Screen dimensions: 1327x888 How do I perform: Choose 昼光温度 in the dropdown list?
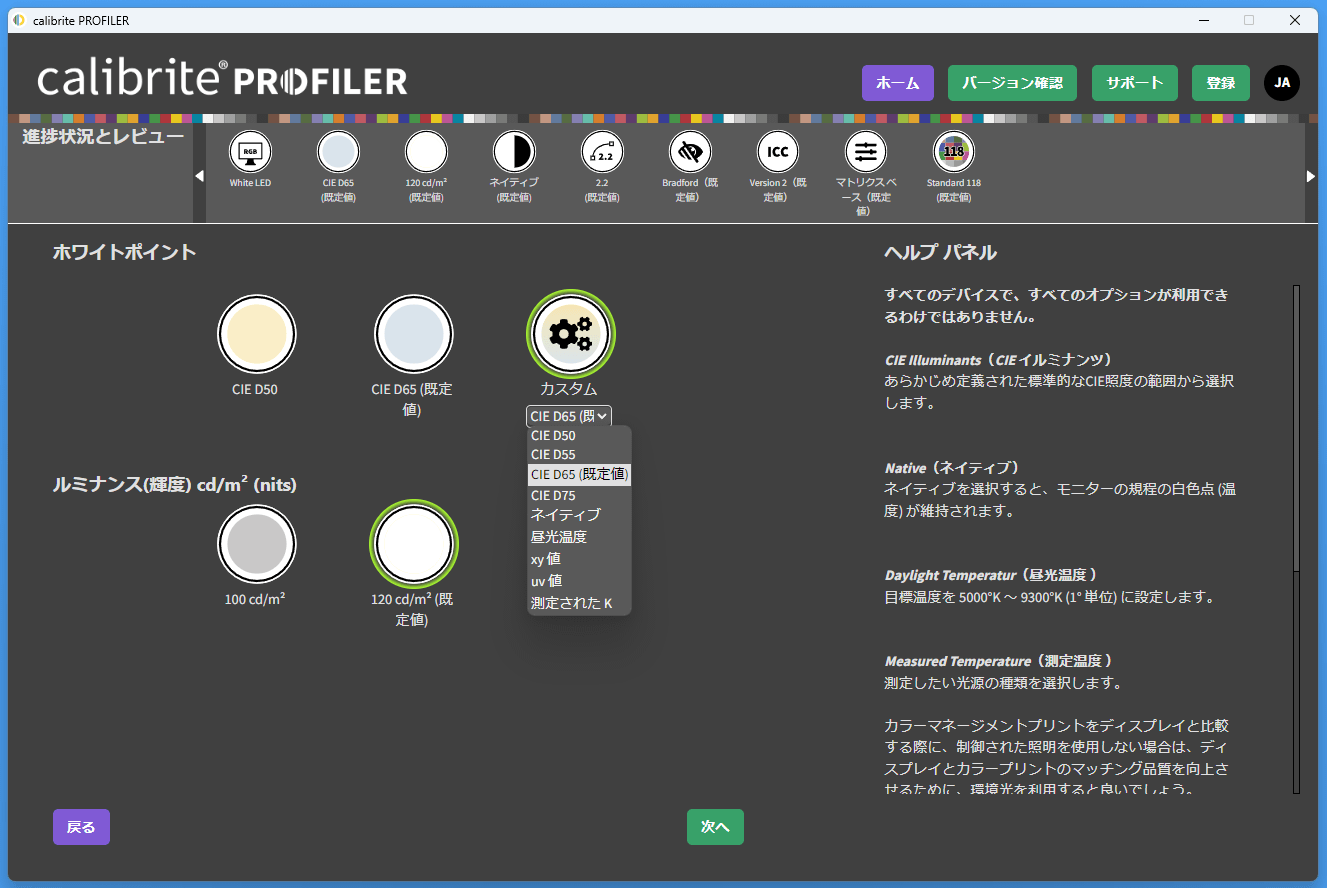579,537
